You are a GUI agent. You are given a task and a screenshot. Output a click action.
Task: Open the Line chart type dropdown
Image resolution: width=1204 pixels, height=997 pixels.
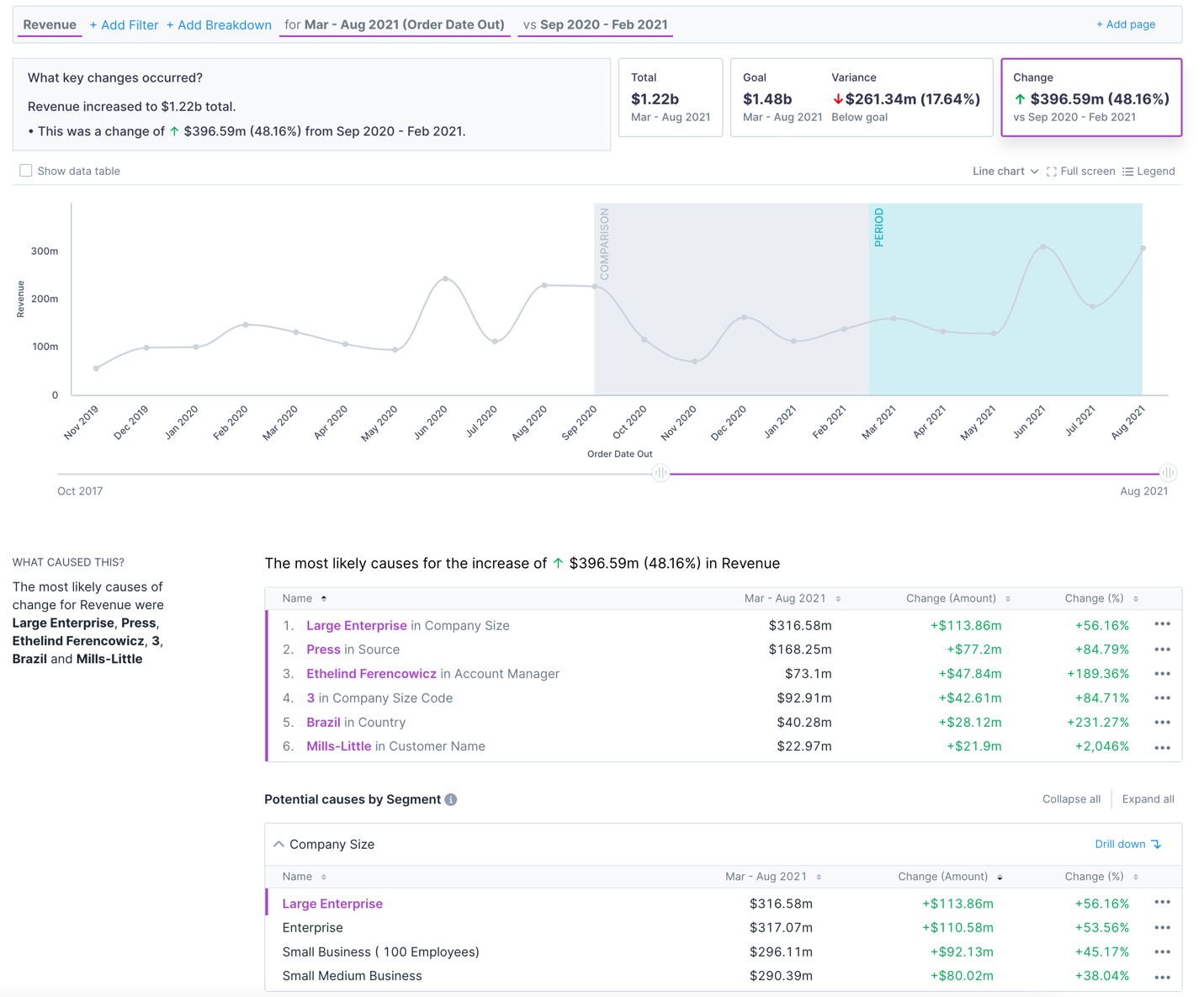coord(1005,171)
